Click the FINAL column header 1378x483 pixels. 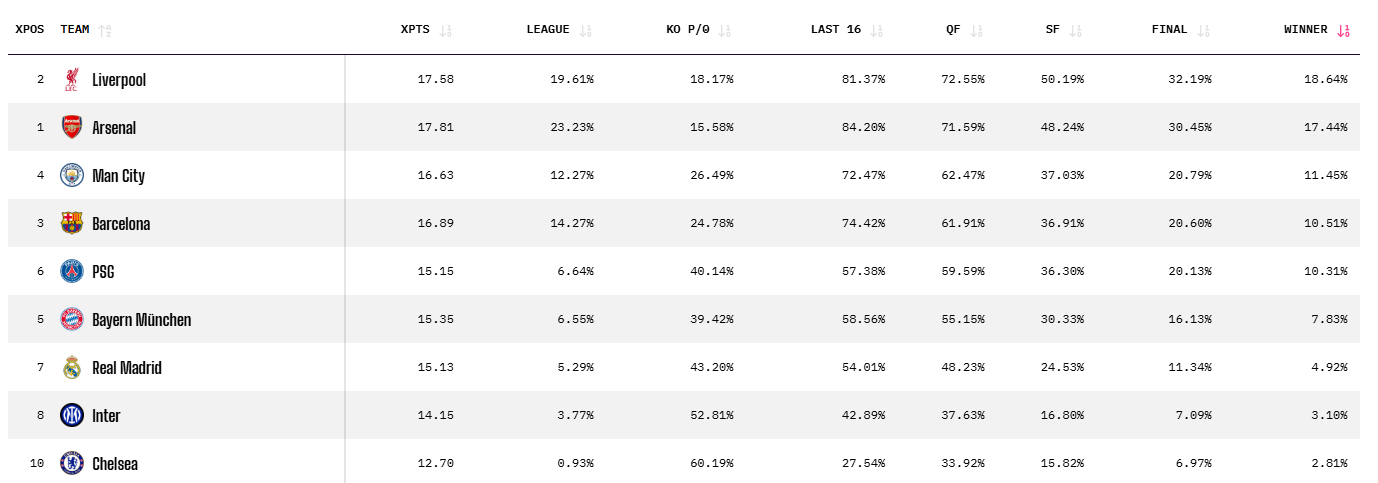(1169, 30)
